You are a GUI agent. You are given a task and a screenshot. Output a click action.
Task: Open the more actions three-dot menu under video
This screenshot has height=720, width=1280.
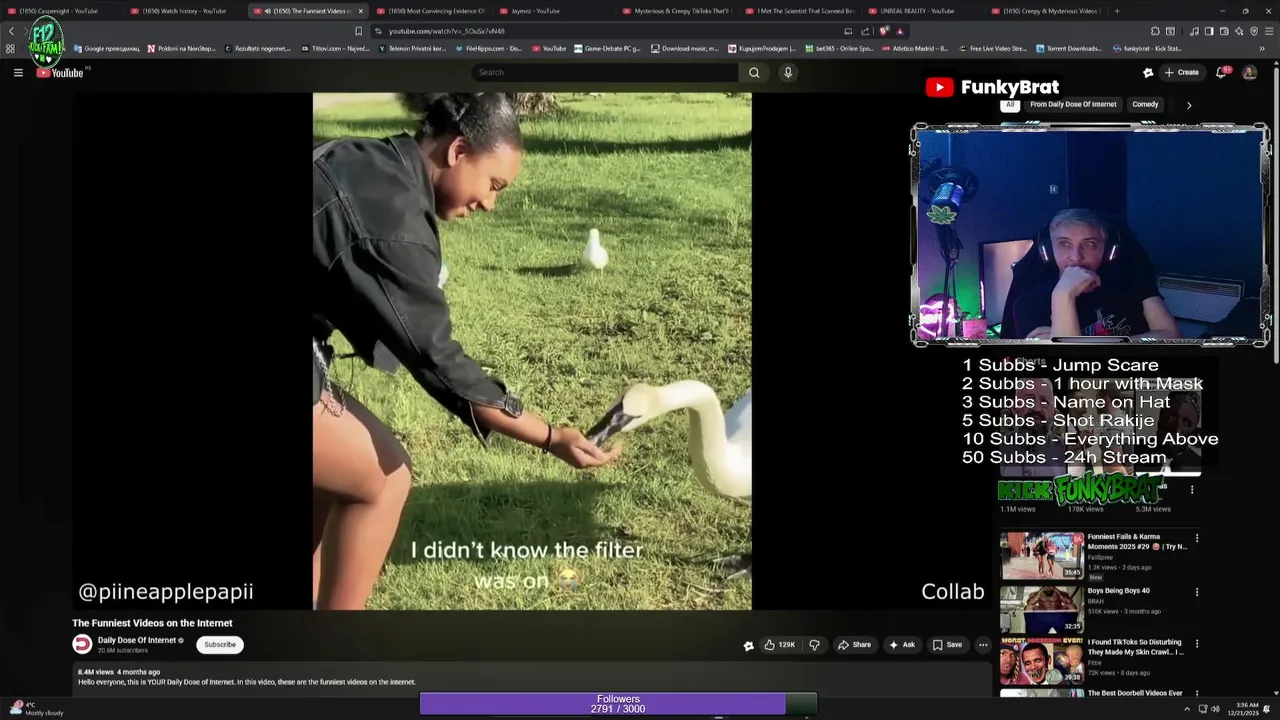(x=982, y=645)
